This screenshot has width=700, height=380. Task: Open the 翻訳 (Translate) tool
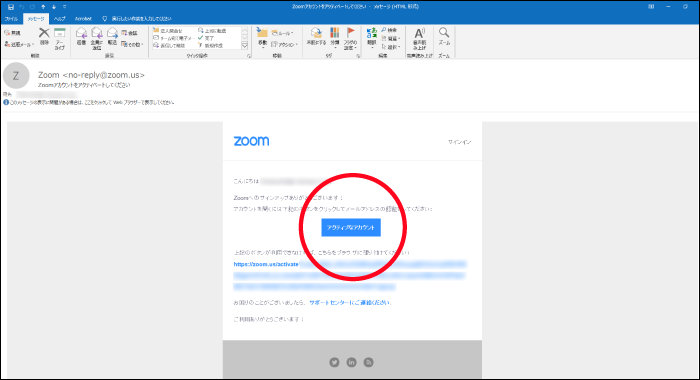[x=371, y=38]
